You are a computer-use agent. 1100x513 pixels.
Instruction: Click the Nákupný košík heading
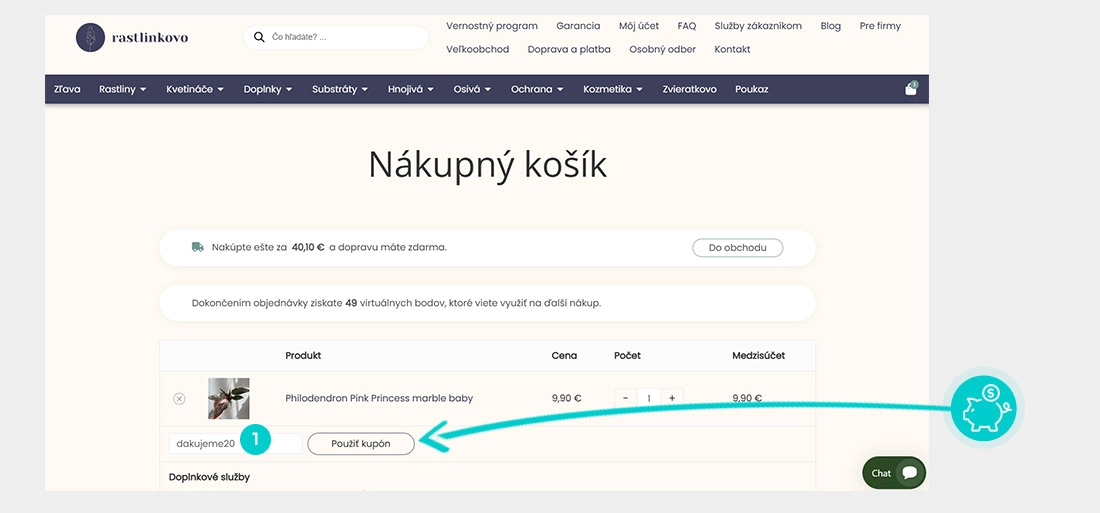click(488, 166)
